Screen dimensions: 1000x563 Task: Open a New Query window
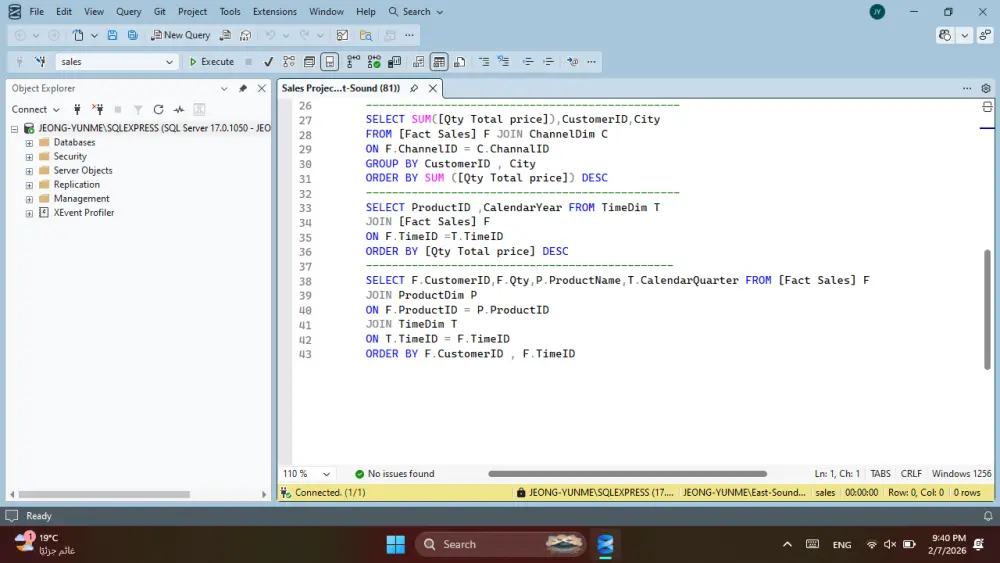pos(180,35)
